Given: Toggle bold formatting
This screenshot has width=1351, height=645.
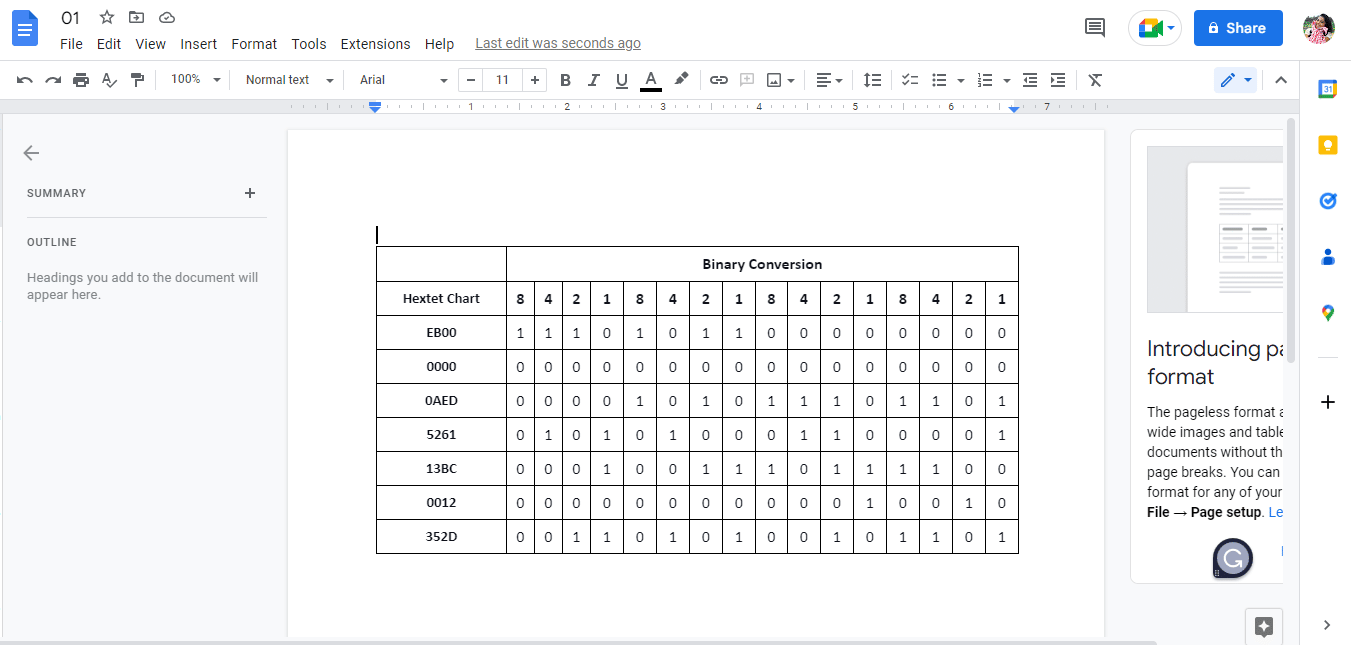Looking at the screenshot, I should point(565,80).
